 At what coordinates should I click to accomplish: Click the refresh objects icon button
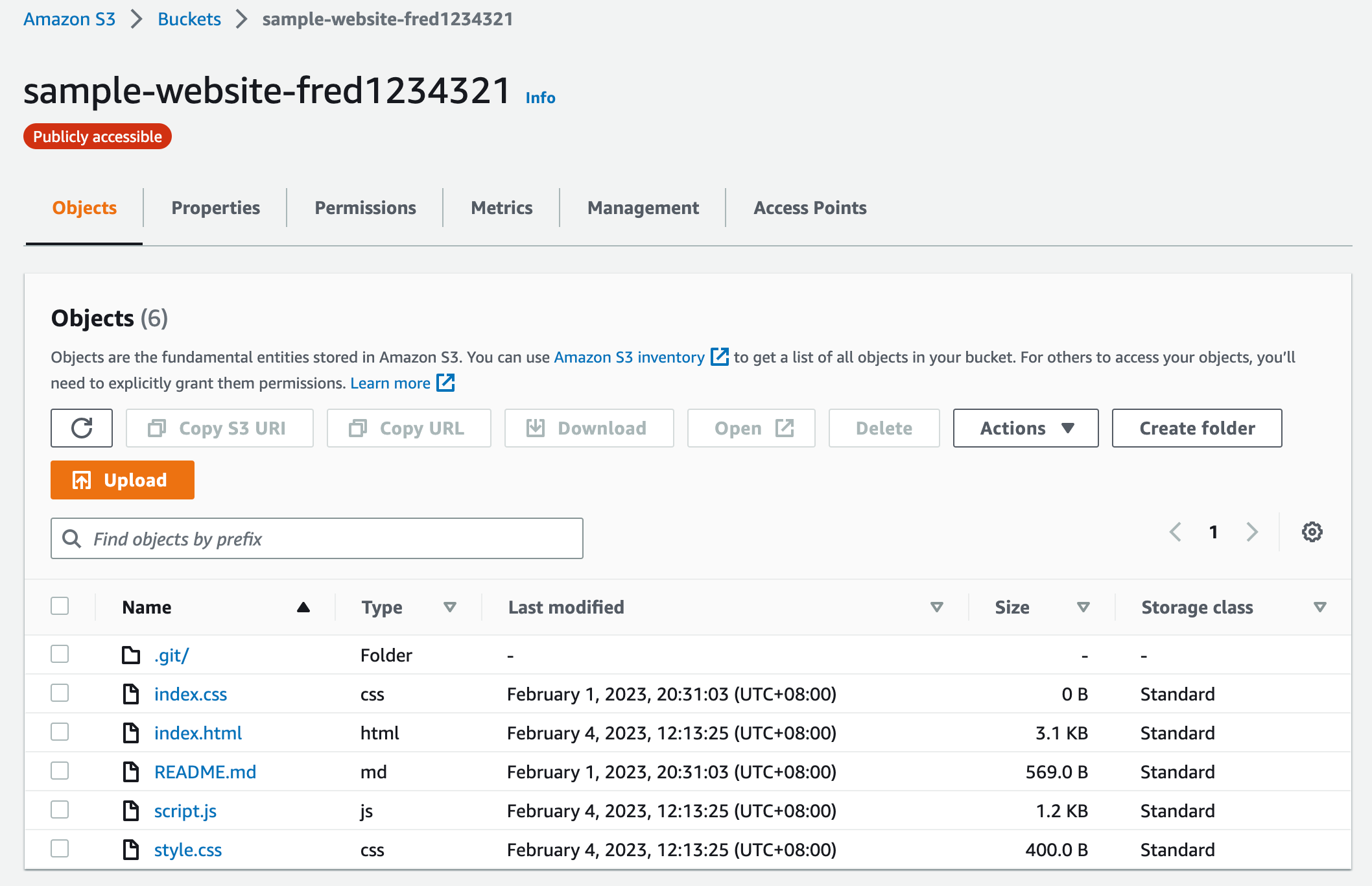(x=82, y=428)
